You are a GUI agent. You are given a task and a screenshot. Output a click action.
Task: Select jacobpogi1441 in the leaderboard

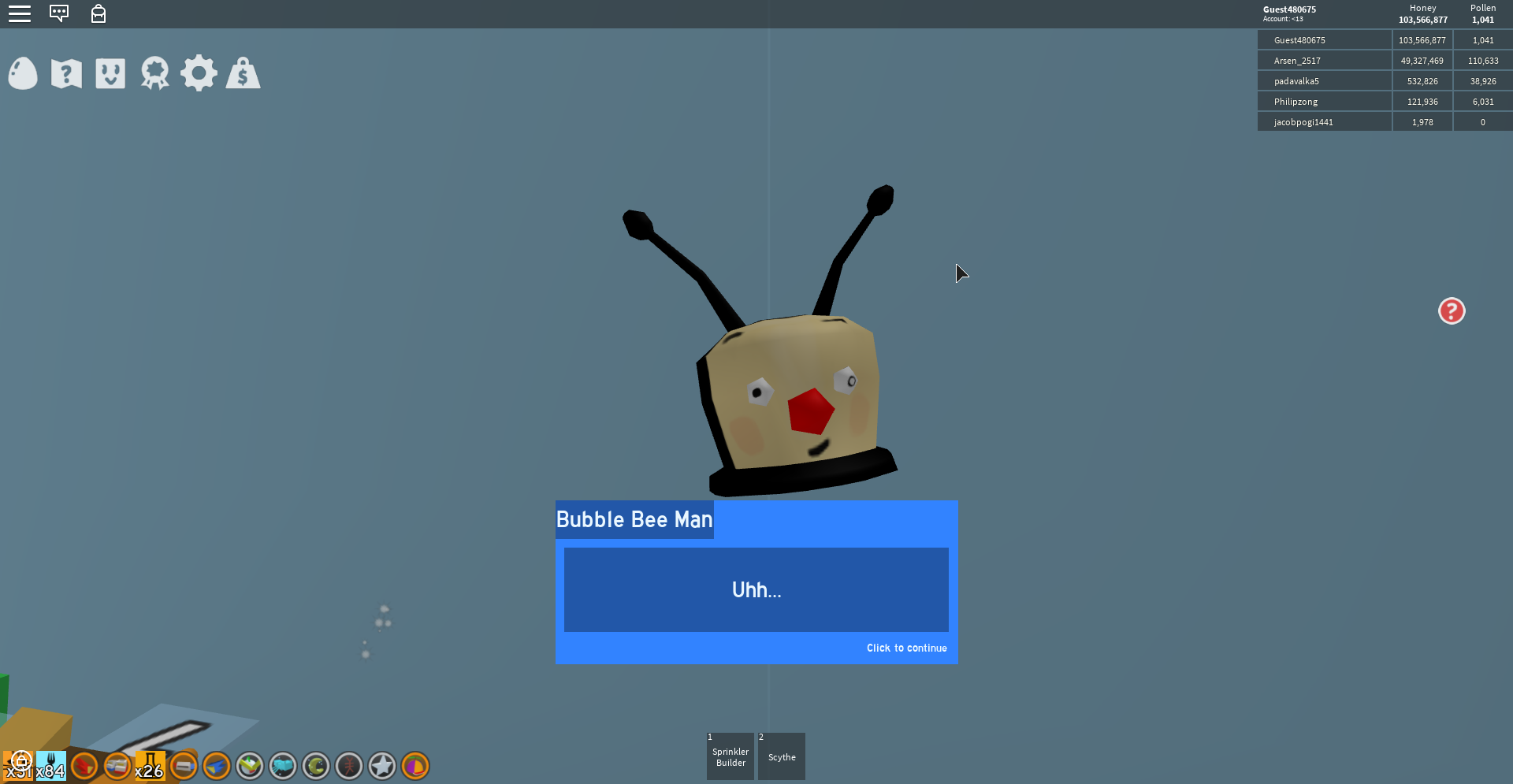tap(1303, 122)
